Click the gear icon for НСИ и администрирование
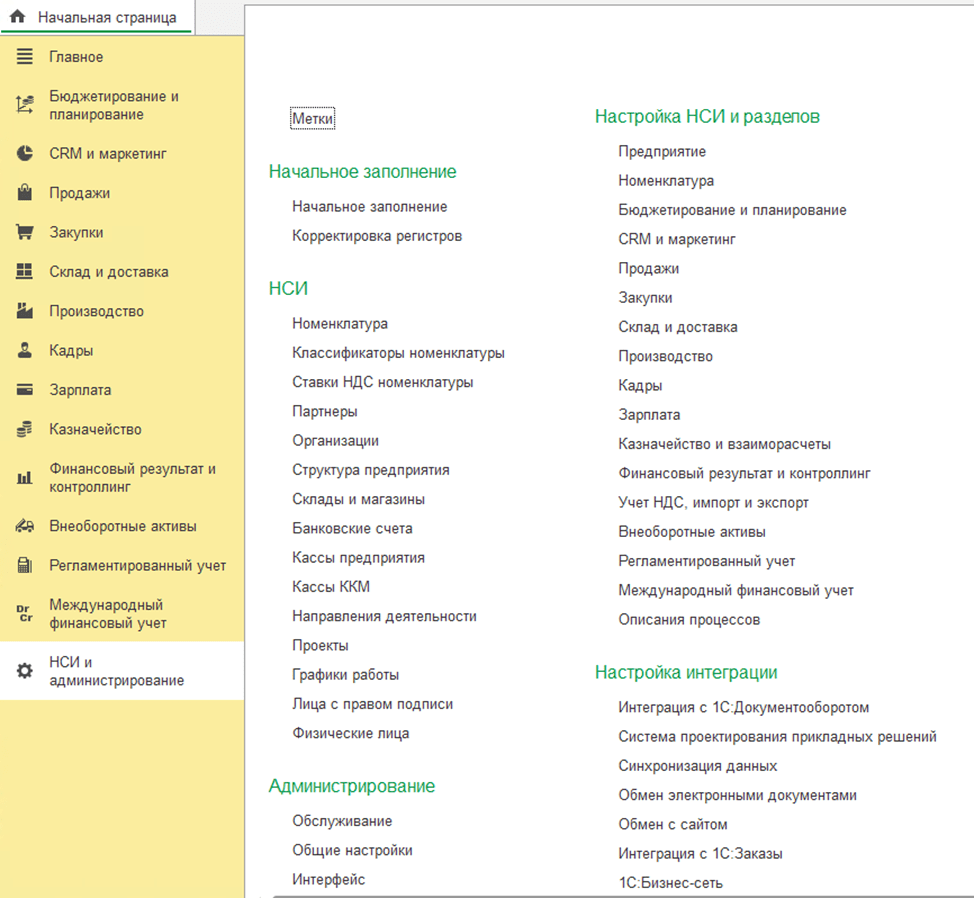Image resolution: width=974 pixels, height=898 pixels. pos(25,671)
